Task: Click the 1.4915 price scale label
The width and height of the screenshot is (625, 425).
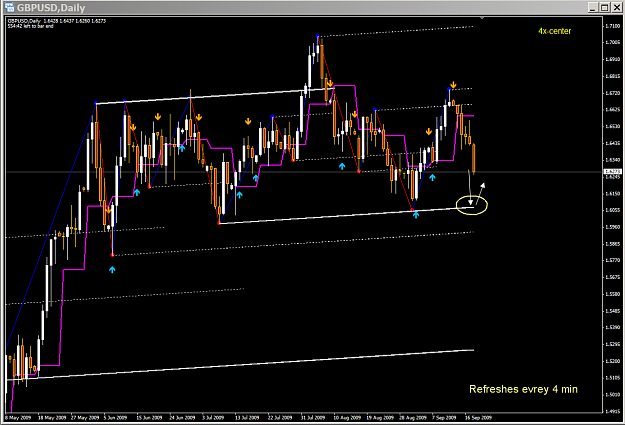Action: 613,411
